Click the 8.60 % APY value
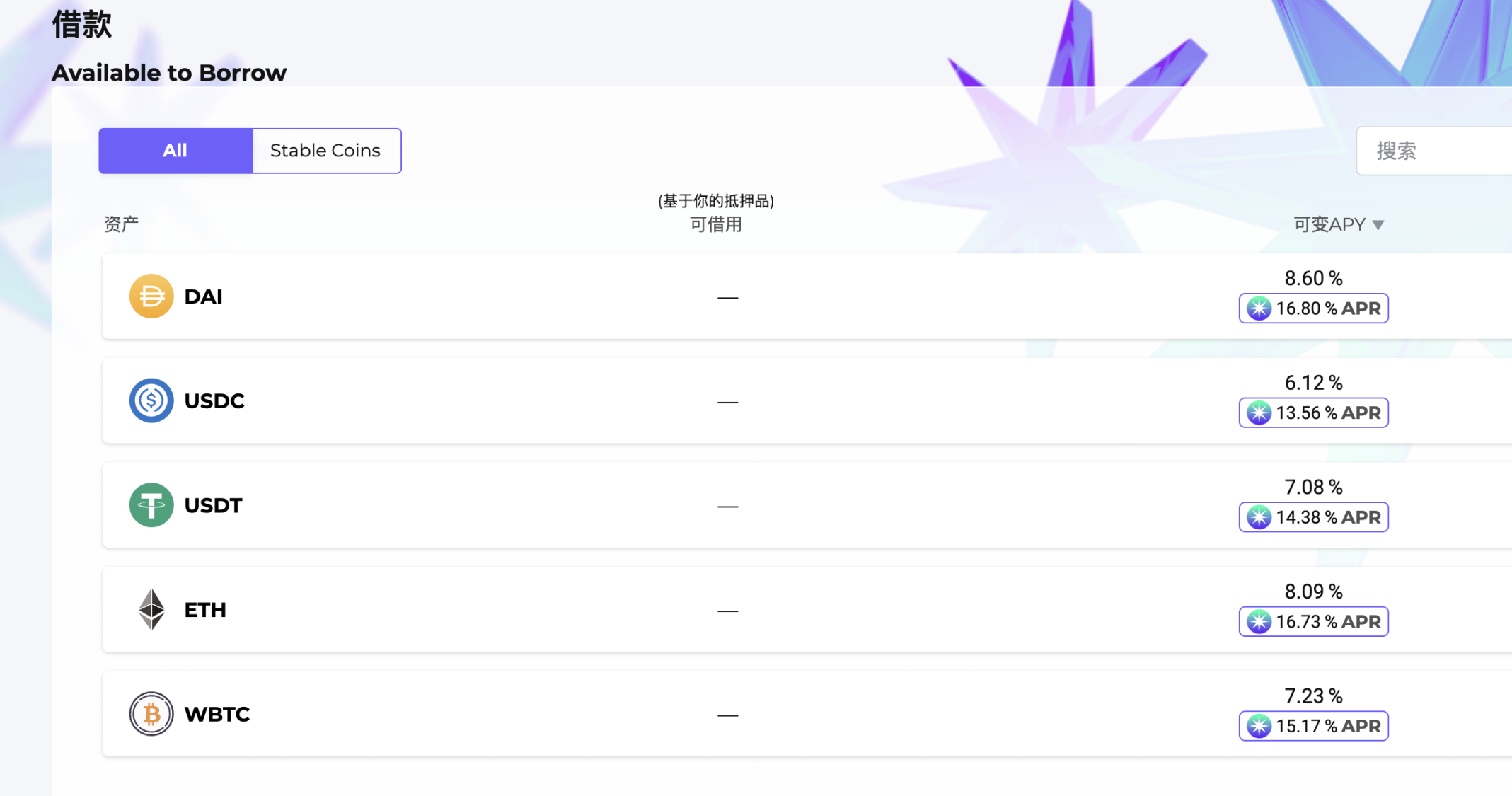1512x796 pixels. click(1313, 278)
